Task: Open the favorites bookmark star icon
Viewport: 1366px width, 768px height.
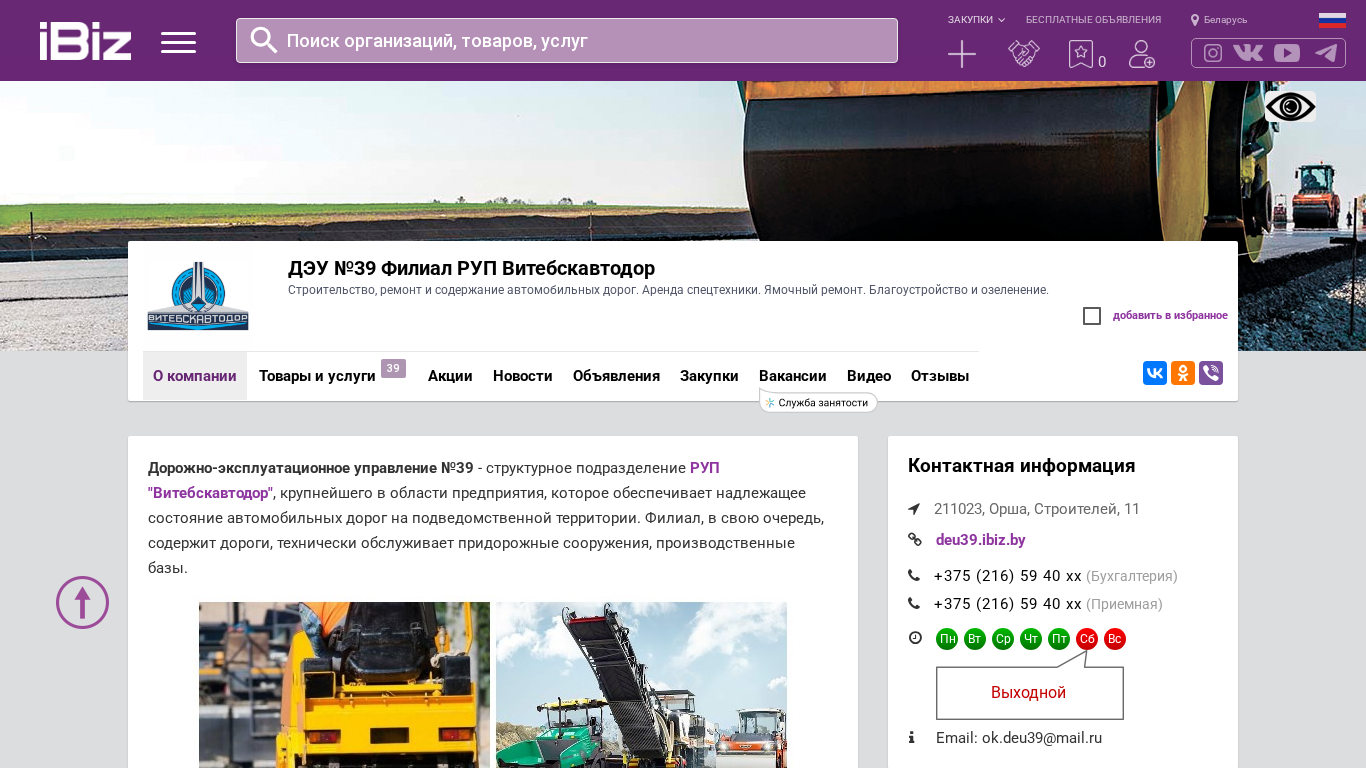Action: coord(1081,54)
